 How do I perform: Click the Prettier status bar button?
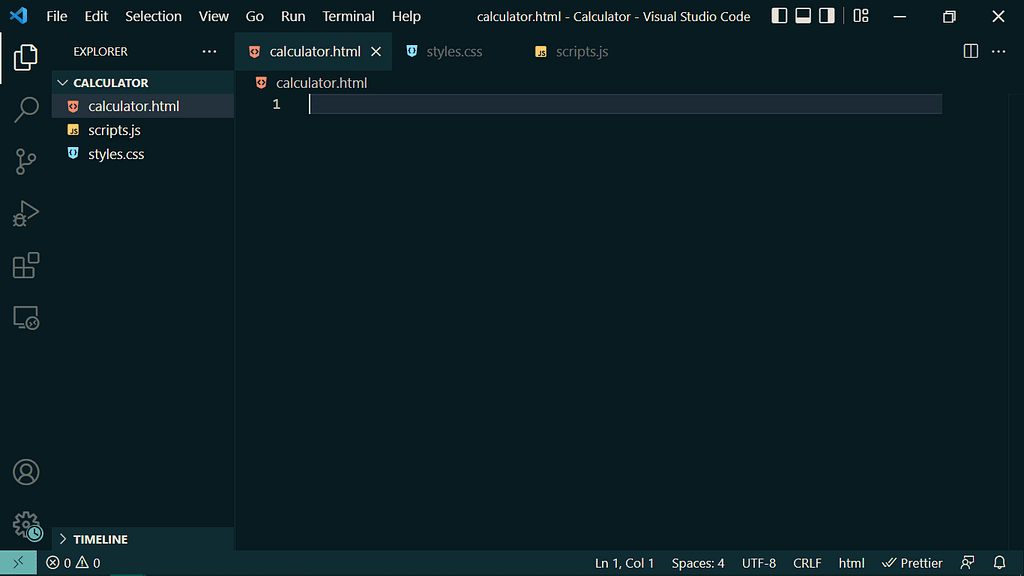coord(912,563)
